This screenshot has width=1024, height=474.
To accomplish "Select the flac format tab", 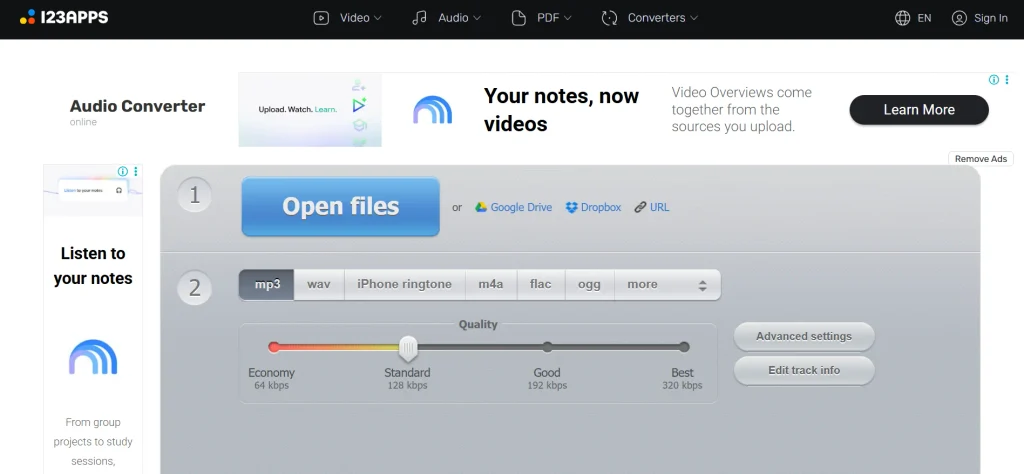I will tap(541, 285).
